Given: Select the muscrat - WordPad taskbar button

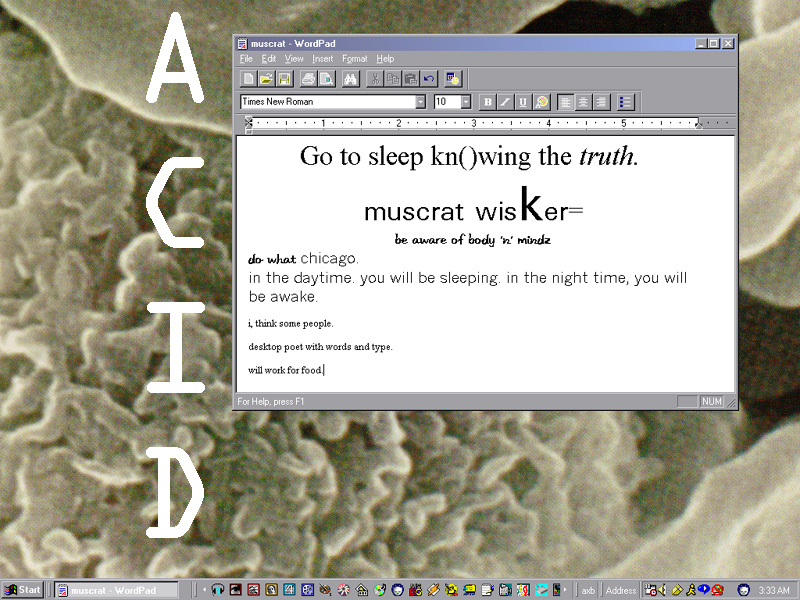Looking at the screenshot, I should (x=115, y=590).
